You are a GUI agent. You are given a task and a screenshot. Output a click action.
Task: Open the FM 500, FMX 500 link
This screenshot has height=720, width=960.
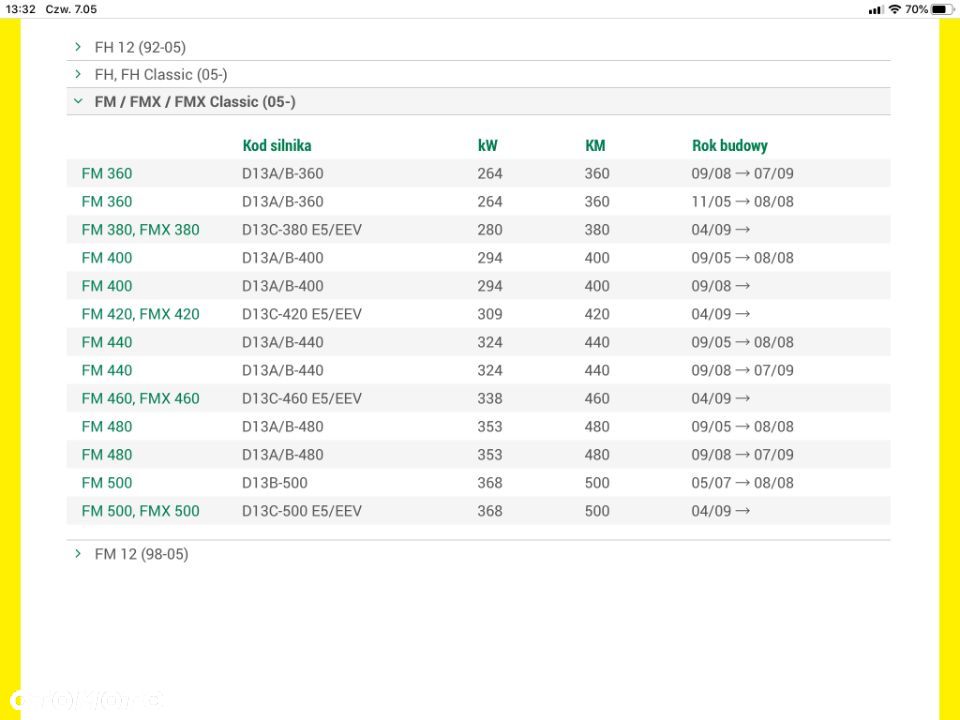coord(140,511)
